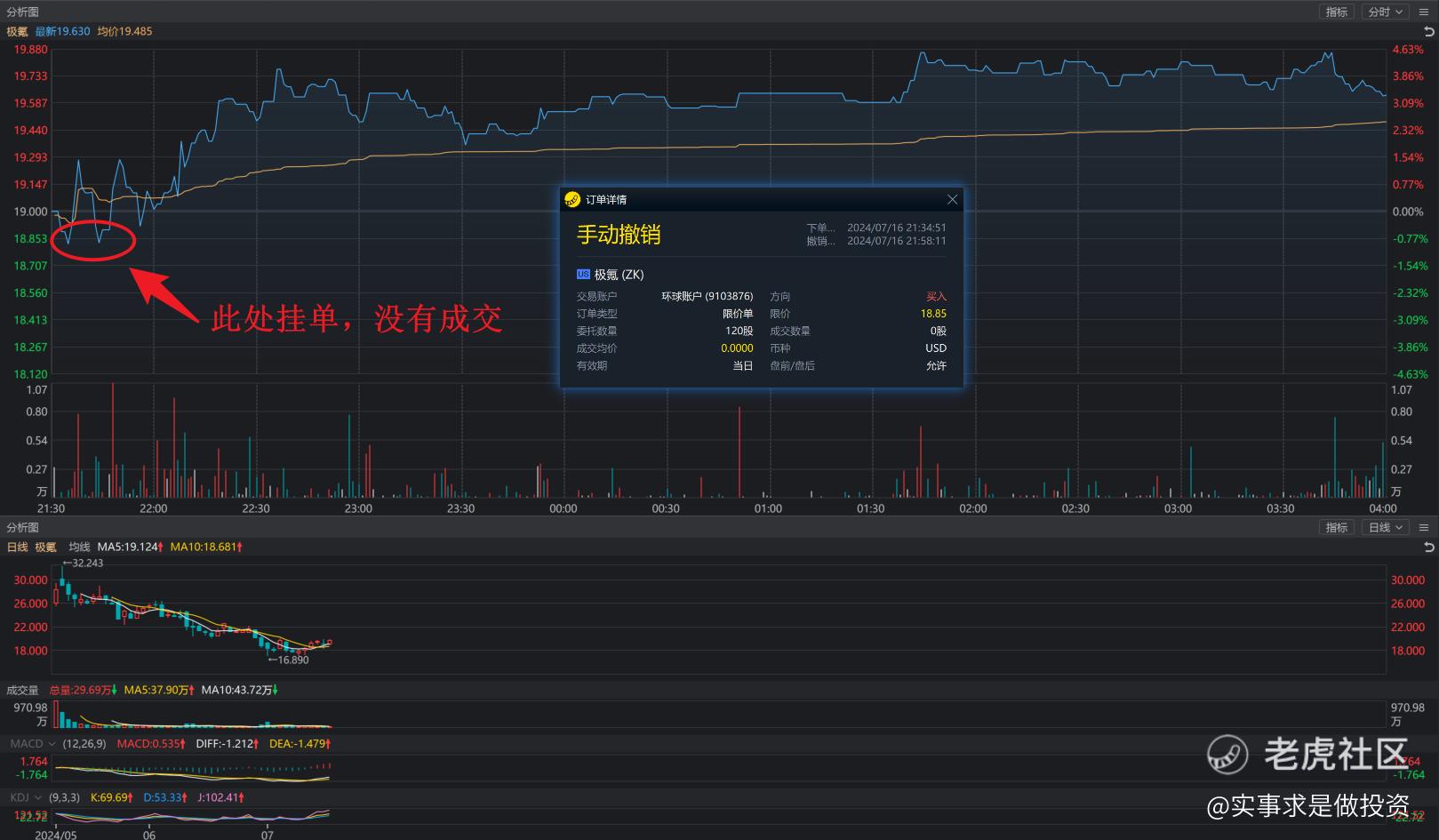Image resolution: width=1439 pixels, height=840 pixels.
Task: Click the 4.63% top percent axis label
Action: pos(1408,50)
